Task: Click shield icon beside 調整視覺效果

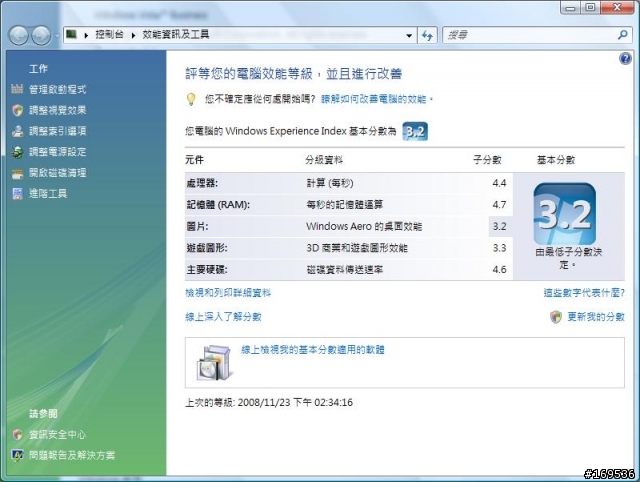Action: [17, 110]
